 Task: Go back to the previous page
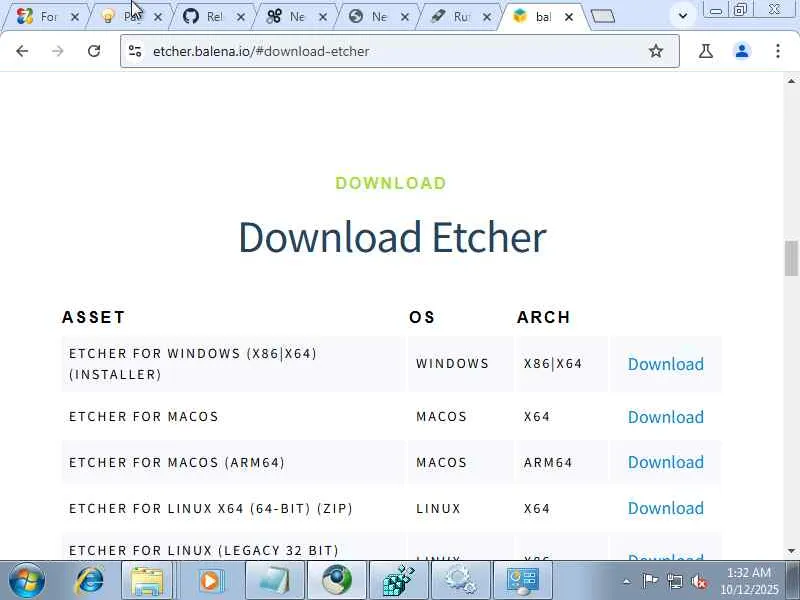pos(22,51)
